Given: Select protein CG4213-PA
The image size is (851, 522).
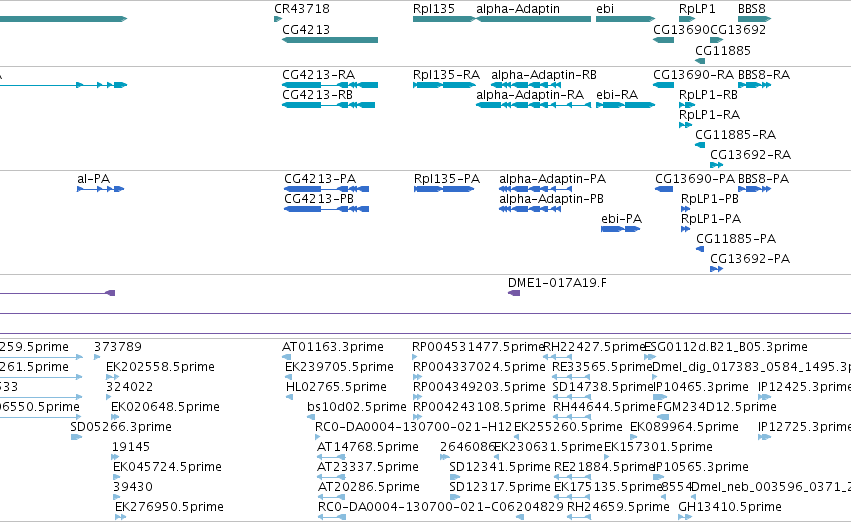Looking at the screenshot, I should (320, 179).
